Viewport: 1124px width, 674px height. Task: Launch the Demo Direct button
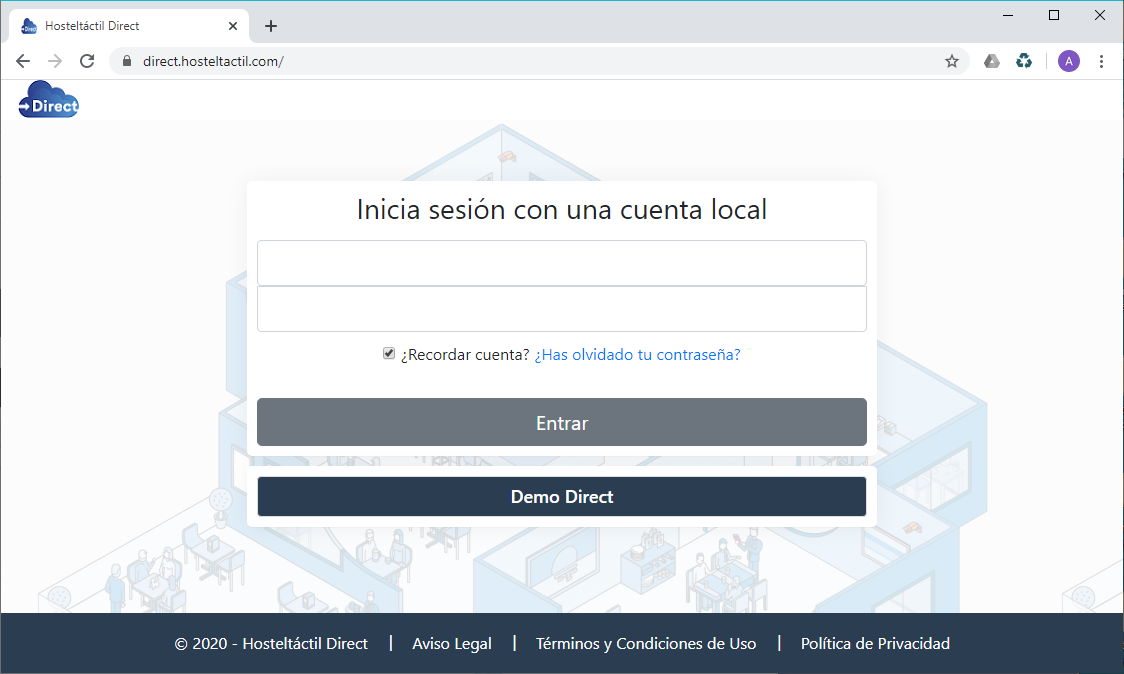point(561,497)
